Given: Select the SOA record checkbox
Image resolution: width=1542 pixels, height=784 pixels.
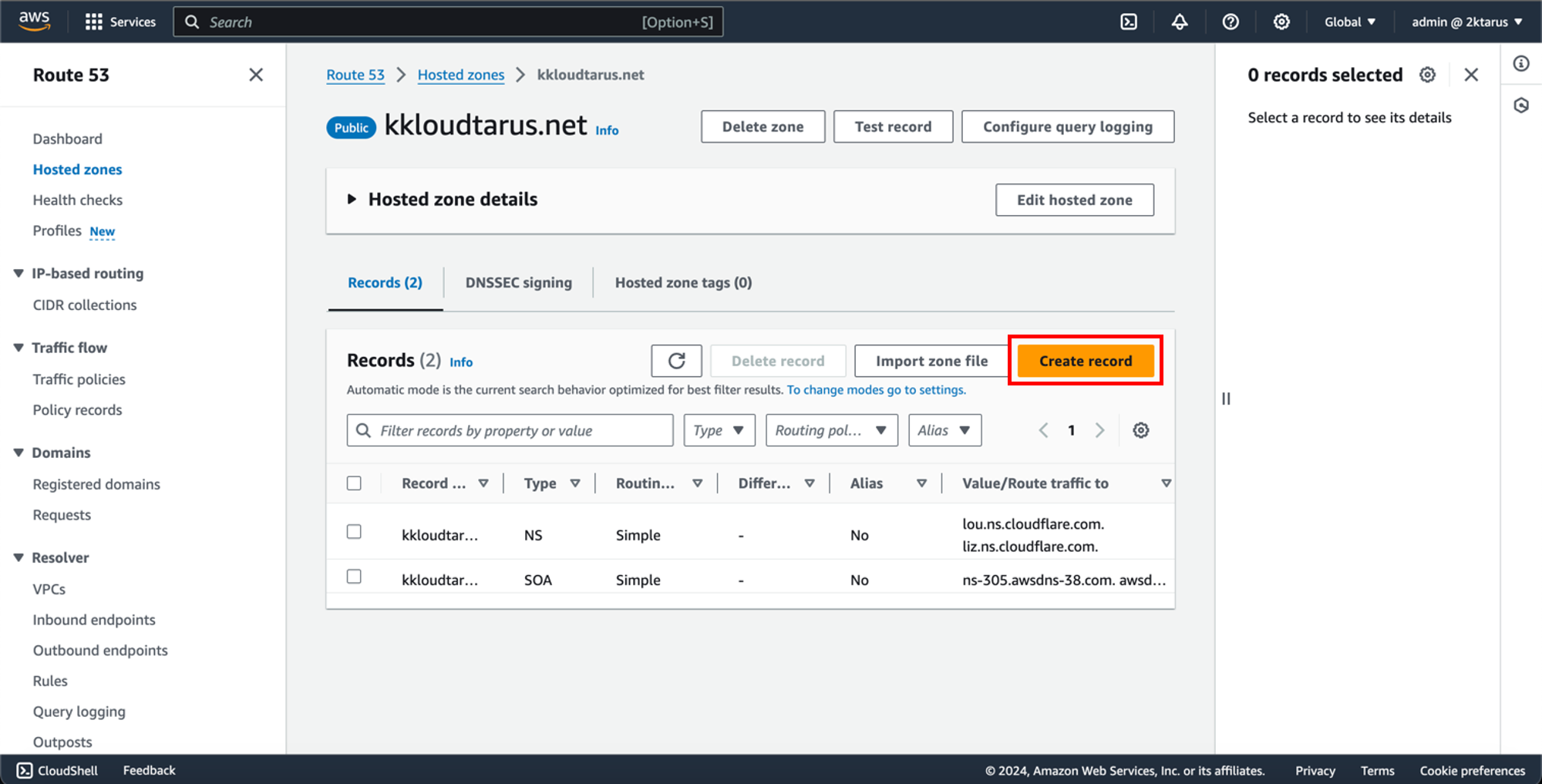Looking at the screenshot, I should pyautogui.click(x=354, y=577).
